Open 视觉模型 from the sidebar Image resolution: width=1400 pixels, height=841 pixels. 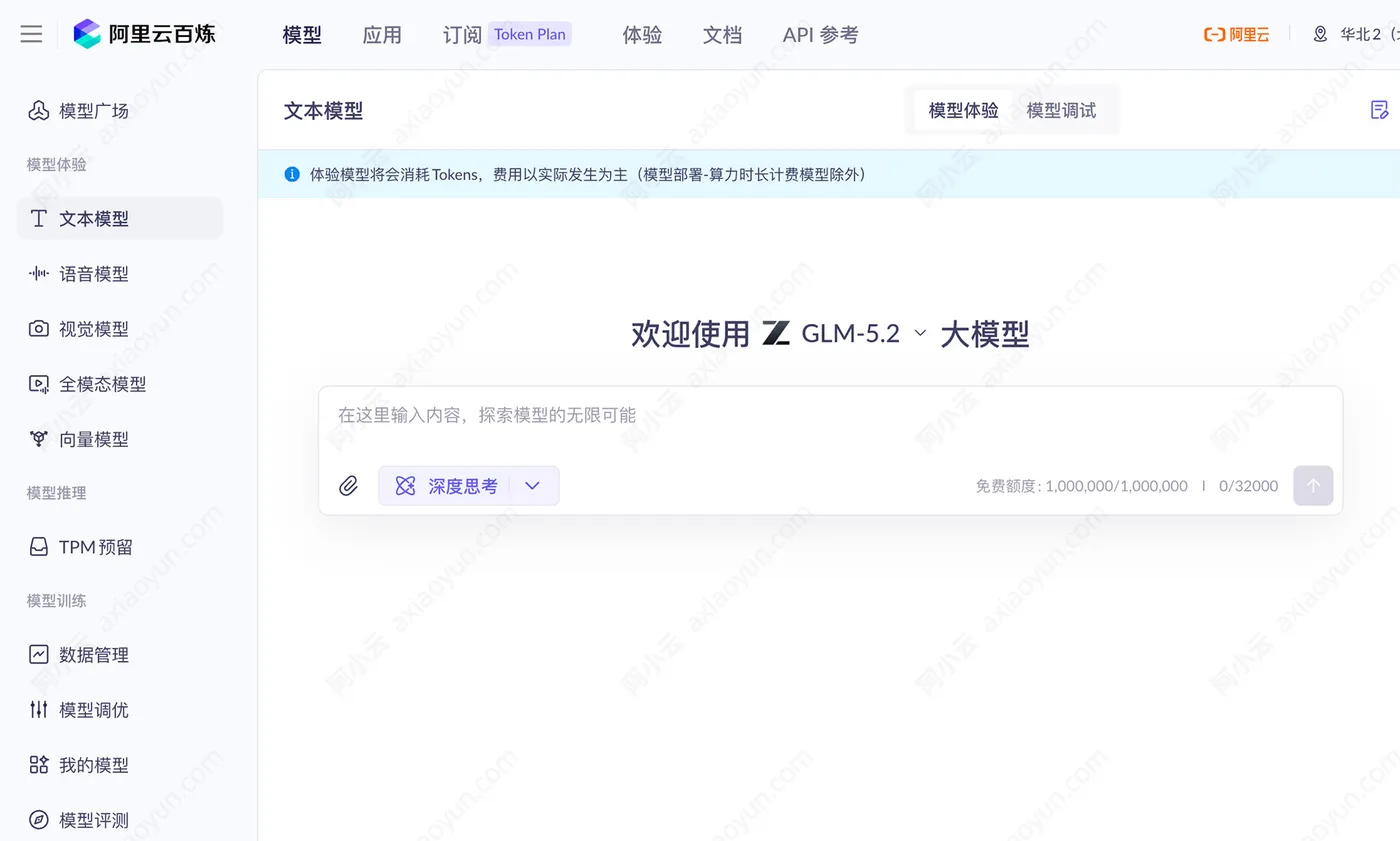(x=120, y=328)
